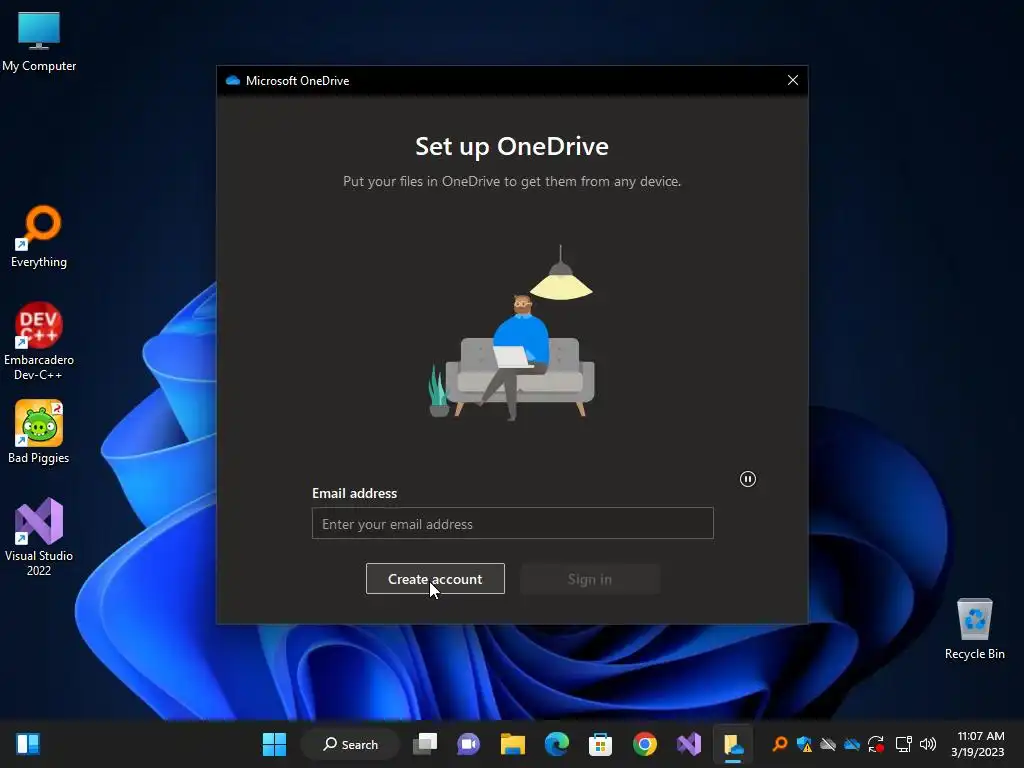Select the Visual Studio 2022 desktop shortcut

(39, 537)
